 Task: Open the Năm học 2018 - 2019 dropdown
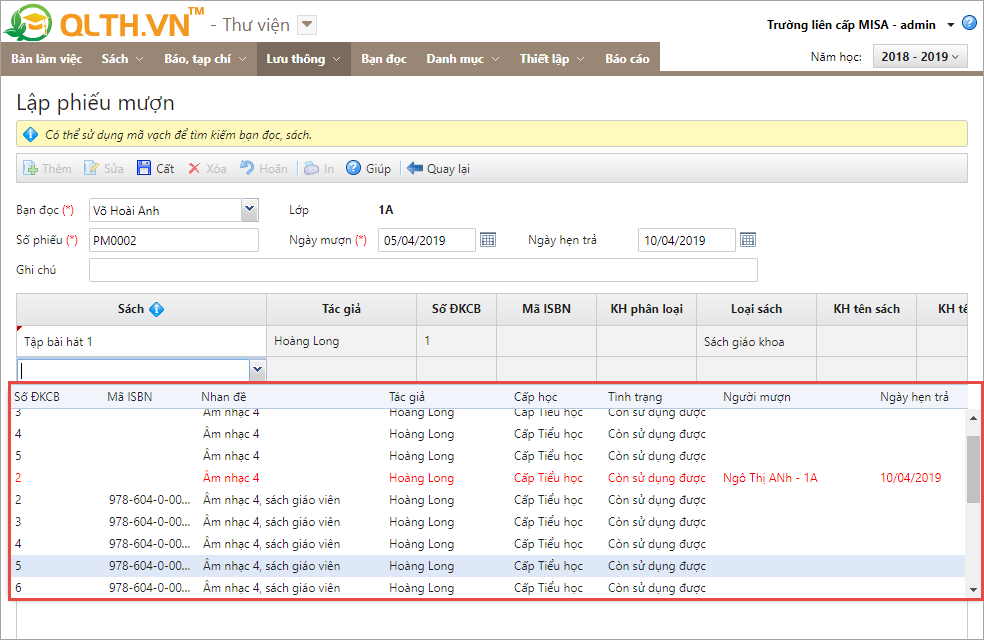click(x=919, y=57)
